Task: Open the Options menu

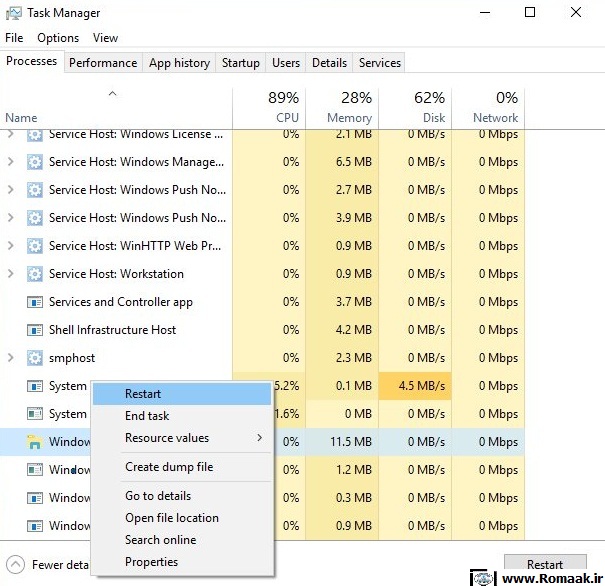Action: (x=58, y=38)
